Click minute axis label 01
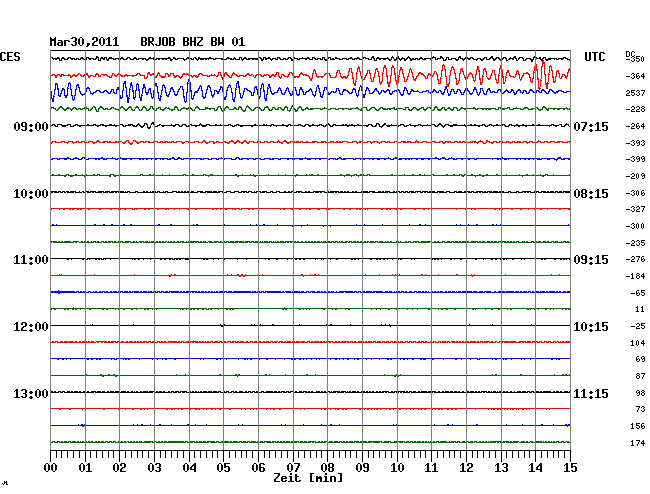 tap(85, 468)
